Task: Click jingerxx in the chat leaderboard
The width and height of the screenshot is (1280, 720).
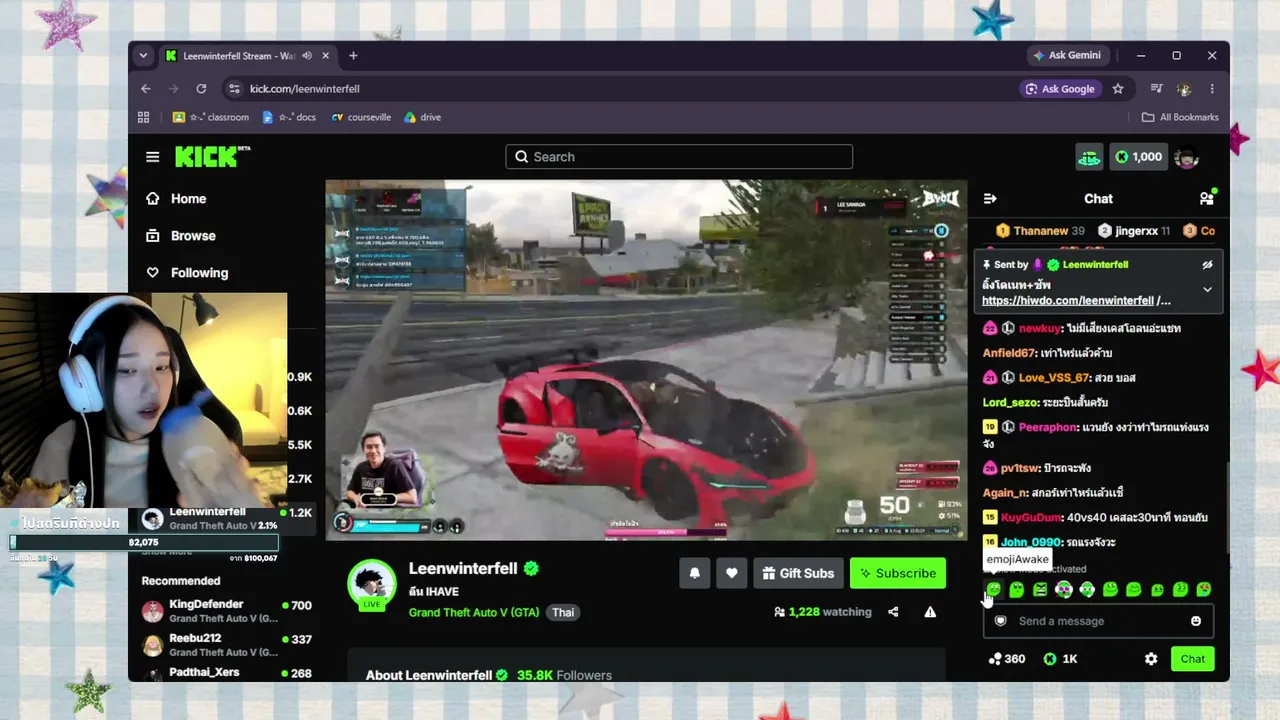Action: coord(1135,231)
